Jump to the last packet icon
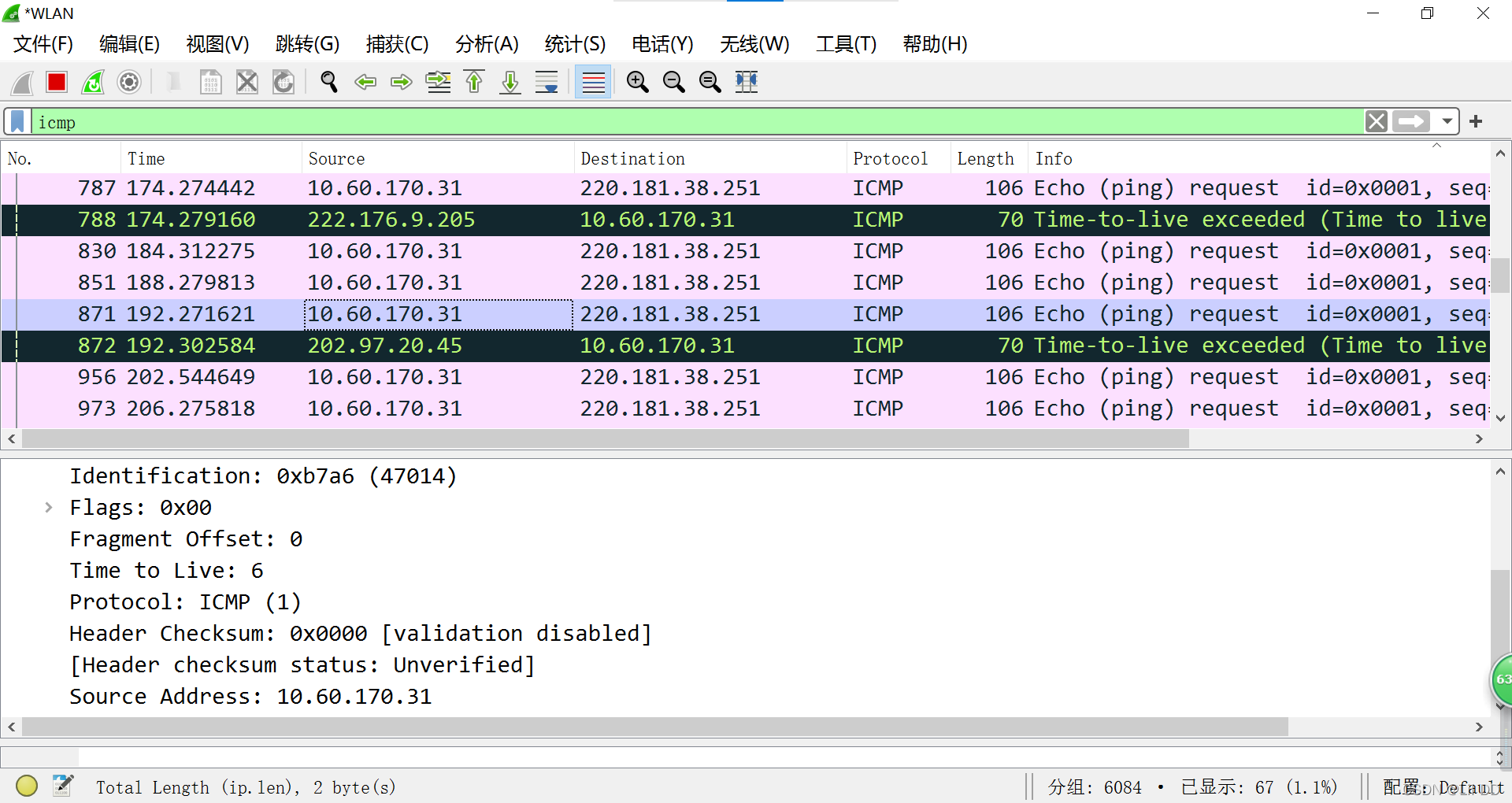The image size is (1512, 803). tap(510, 82)
